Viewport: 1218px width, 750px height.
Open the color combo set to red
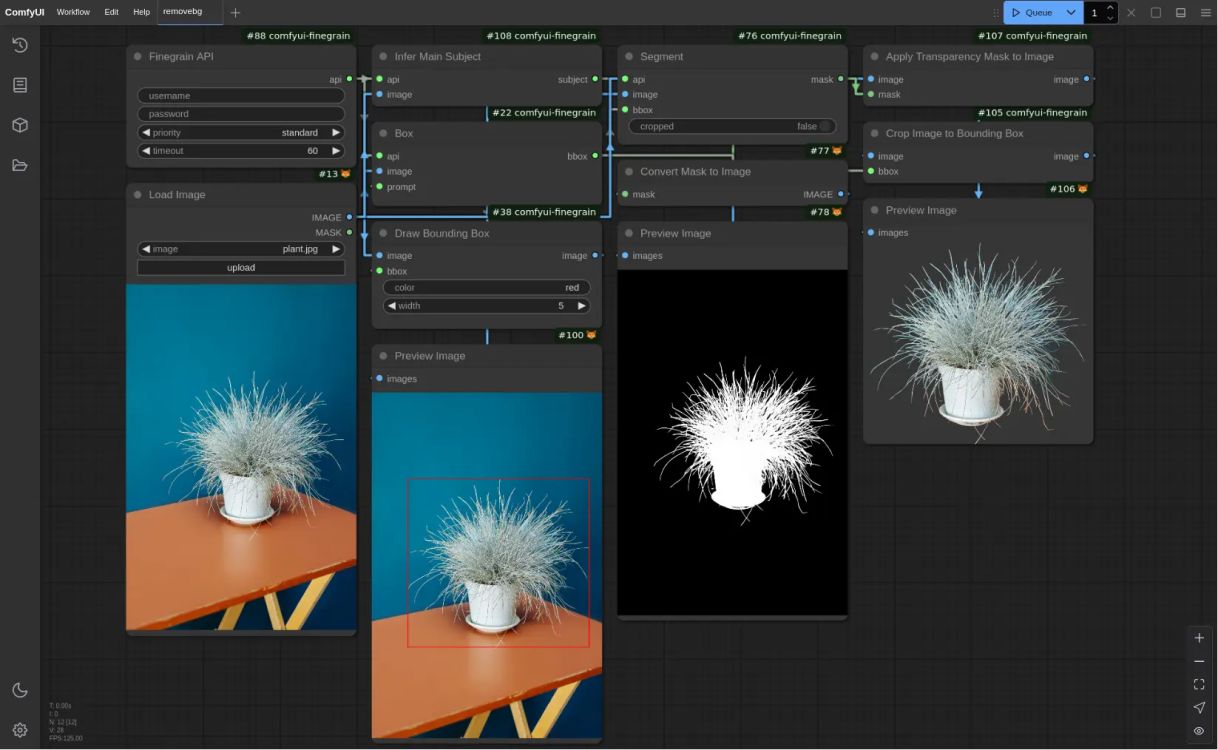(486, 288)
